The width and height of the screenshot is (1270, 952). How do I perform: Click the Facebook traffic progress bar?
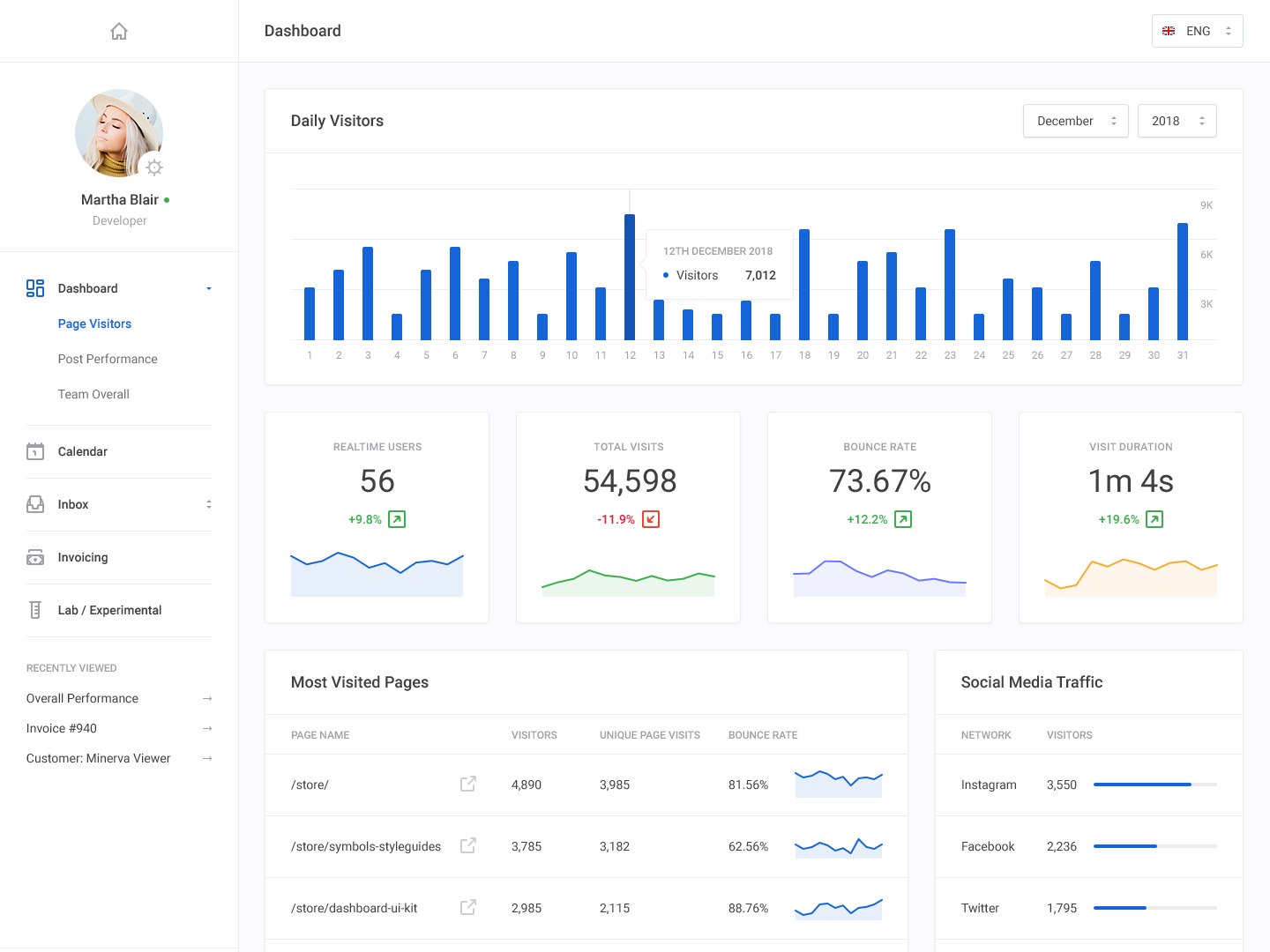tap(1155, 846)
